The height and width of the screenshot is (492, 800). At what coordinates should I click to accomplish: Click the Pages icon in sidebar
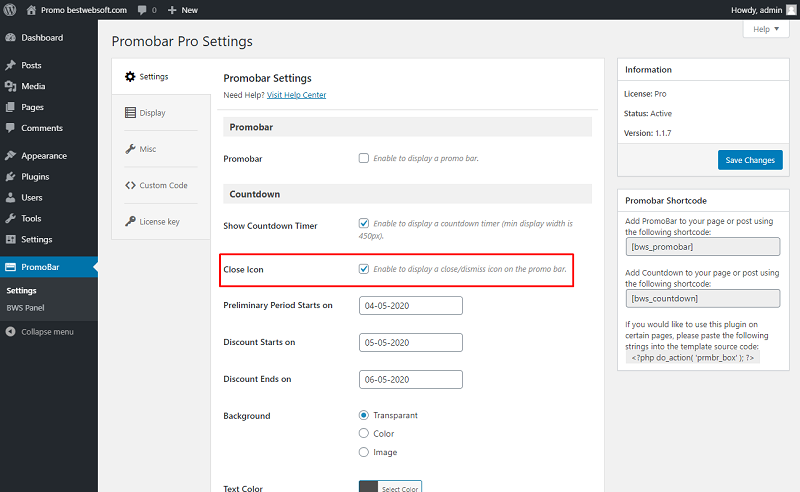point(10,107)
